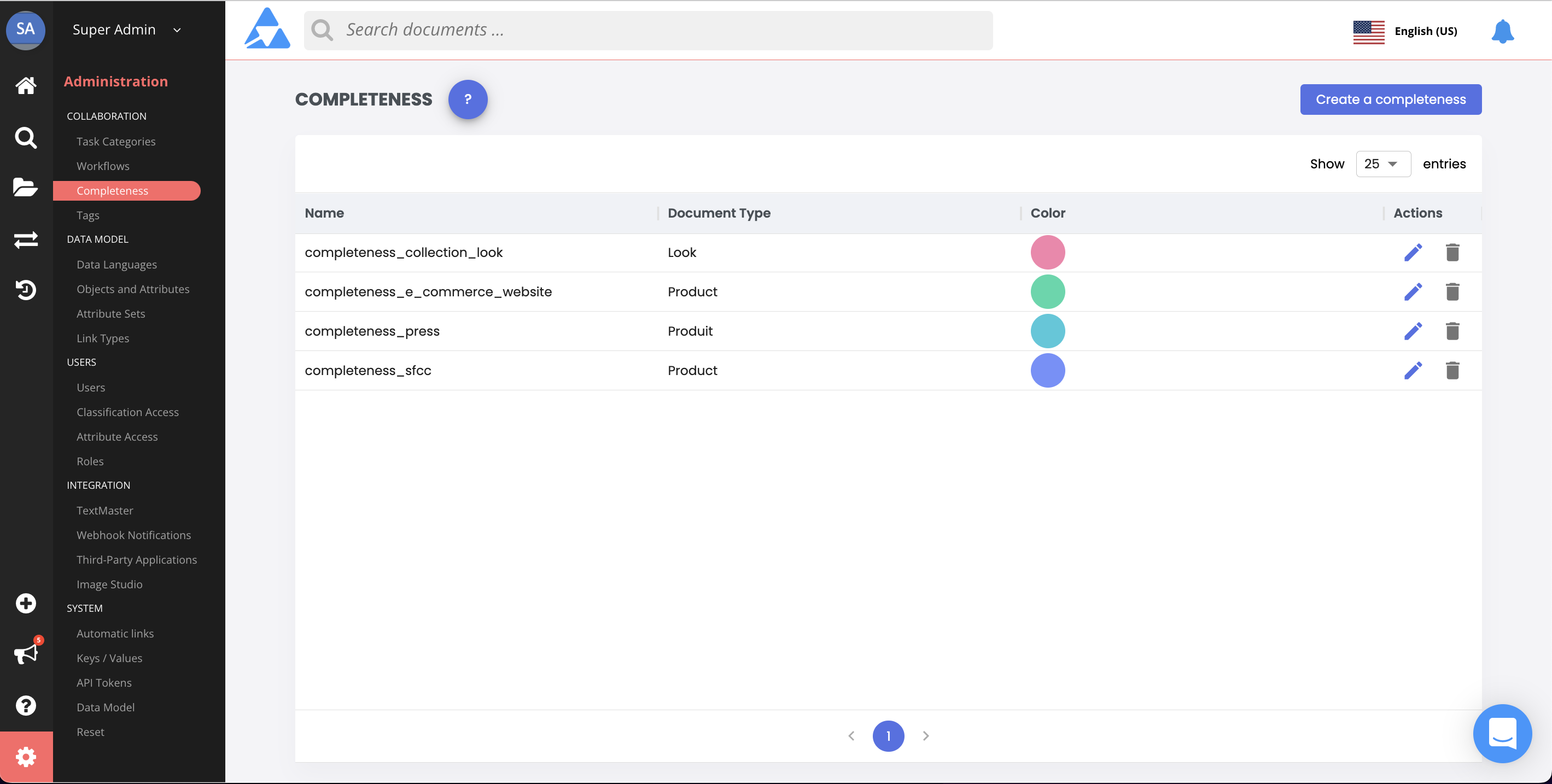This screenshot has width=1552, height=784.
Task: Open settings gear icon in rail
Action: [26, 757]
